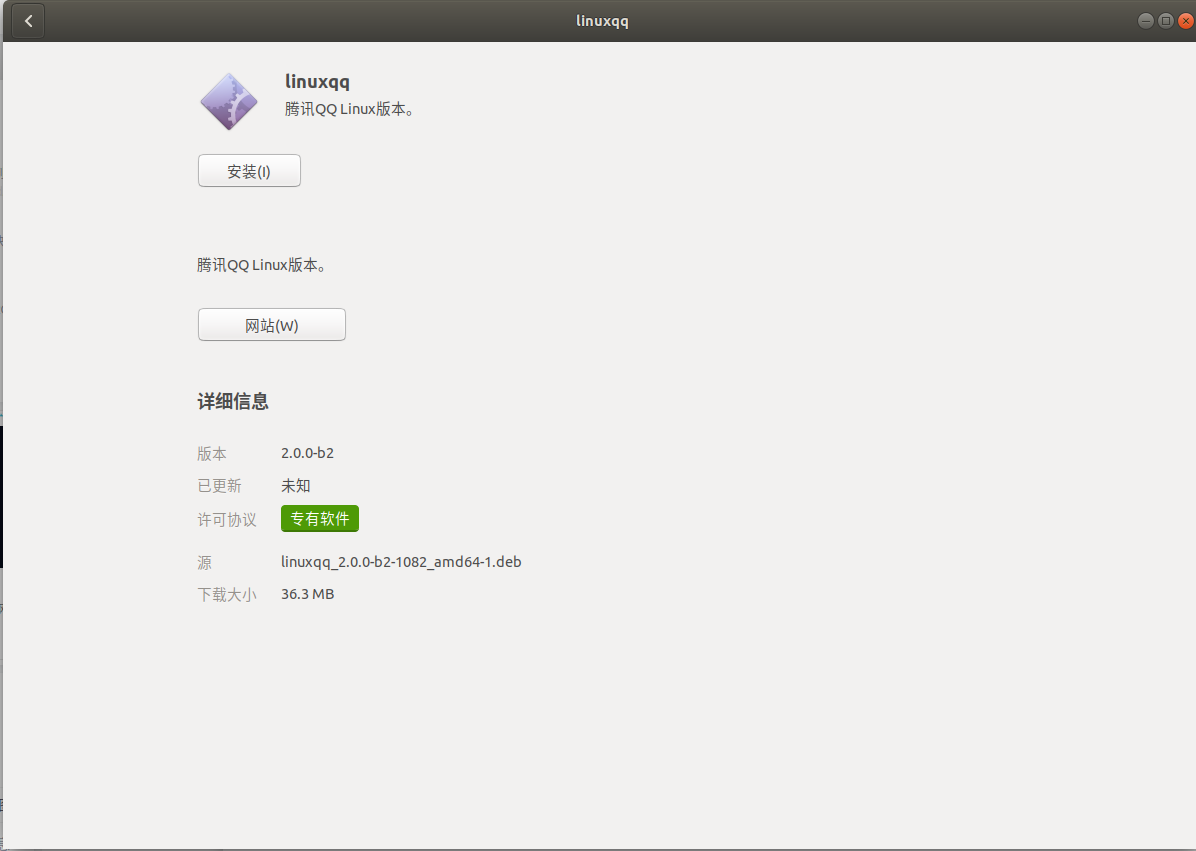Image resolution: width=1196 pixels, height=851 pixels.
Task: Minimize the linuxqq window
Action: coord(1146,21)
